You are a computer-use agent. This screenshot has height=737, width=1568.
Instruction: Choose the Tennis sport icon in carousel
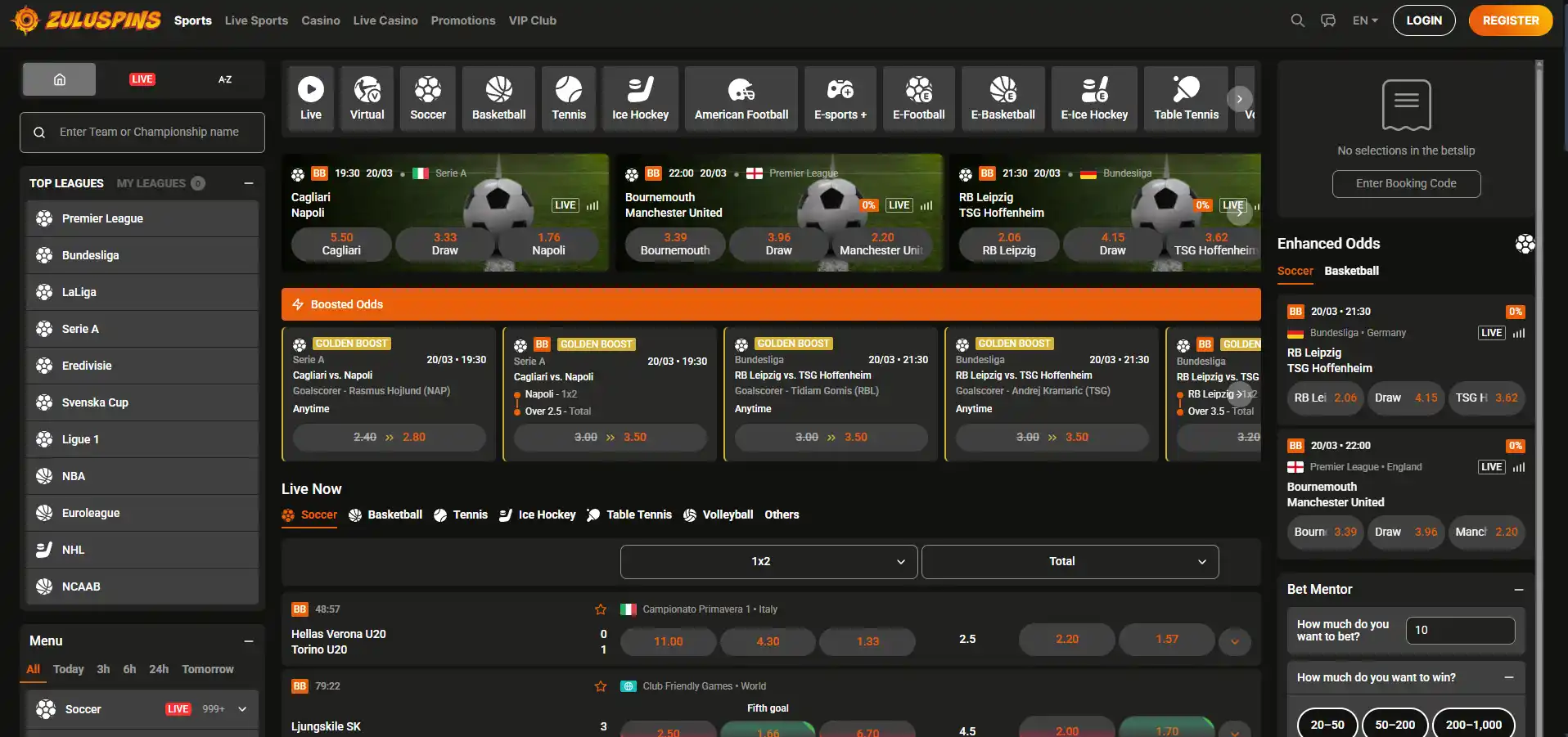569,98
